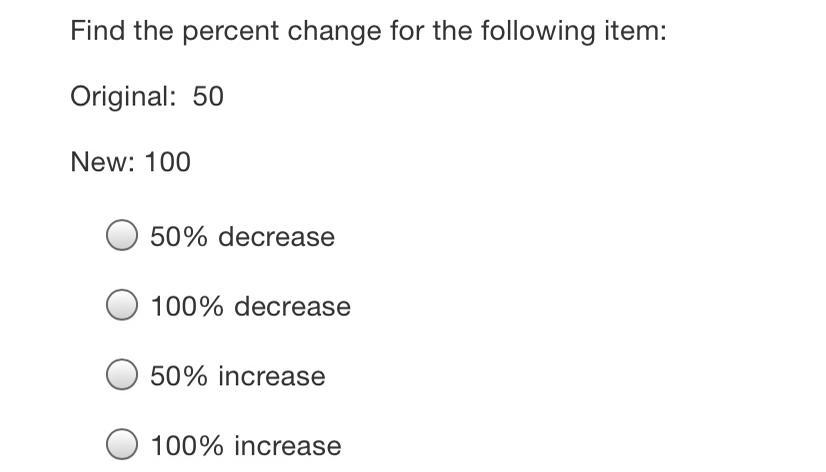Click the word 'change' in the prompt
826x472 pixels.
pyautogui.click(x=335, y=32)
